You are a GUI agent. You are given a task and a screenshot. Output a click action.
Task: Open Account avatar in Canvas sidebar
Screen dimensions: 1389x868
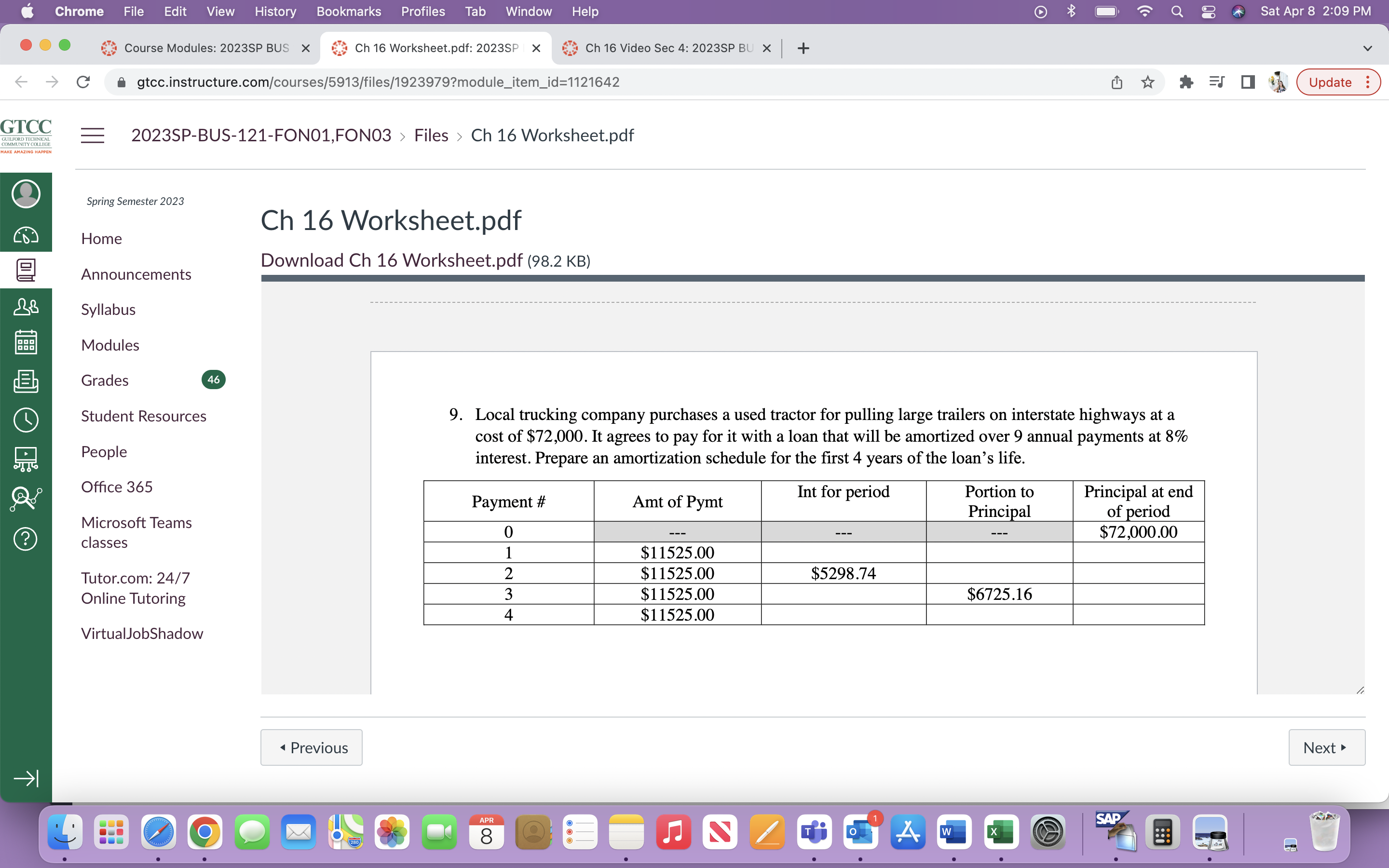(26, 194)
